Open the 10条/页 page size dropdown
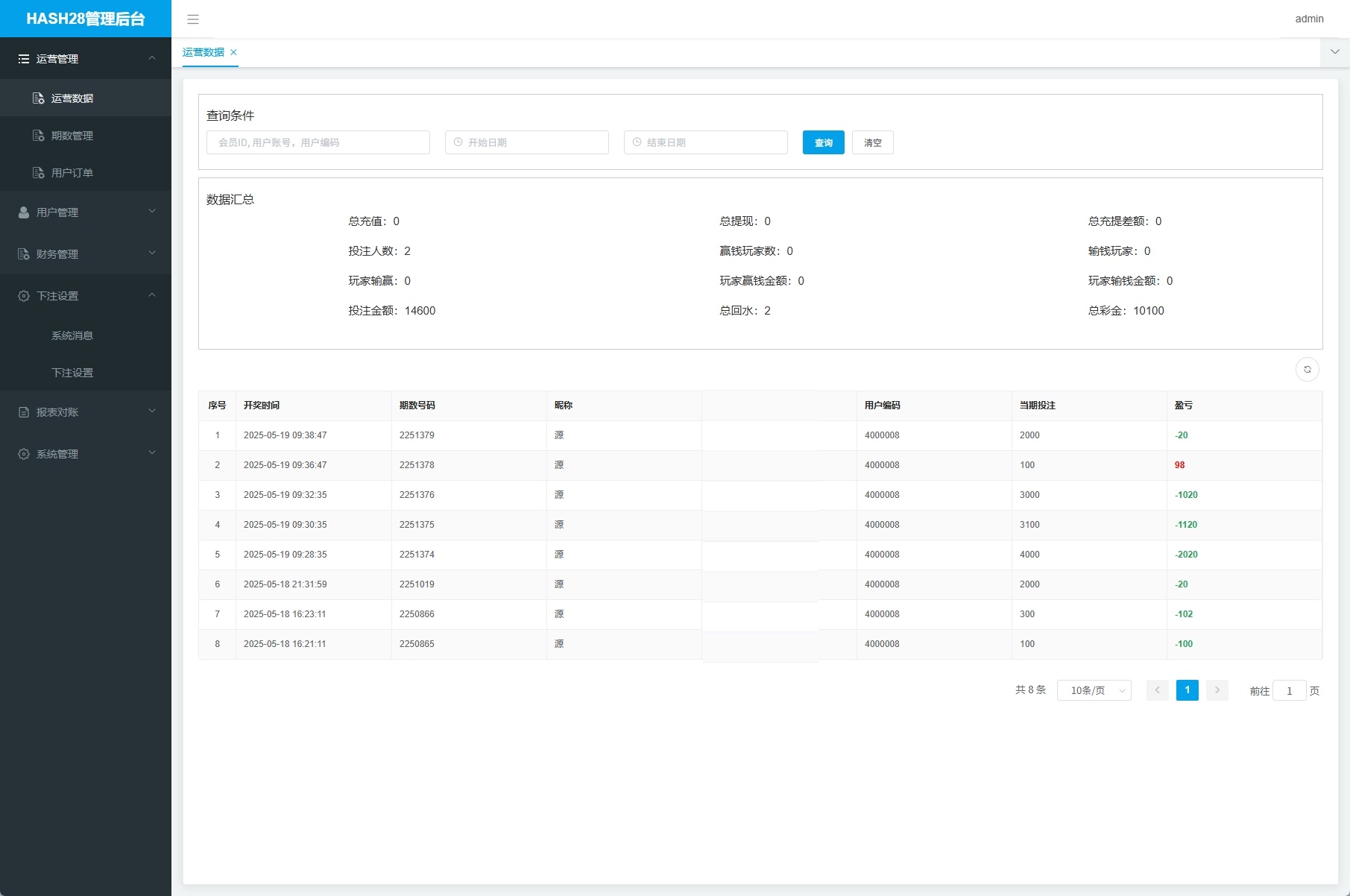This screenshot has width=1350, height=896. (x=1094, y=691)
